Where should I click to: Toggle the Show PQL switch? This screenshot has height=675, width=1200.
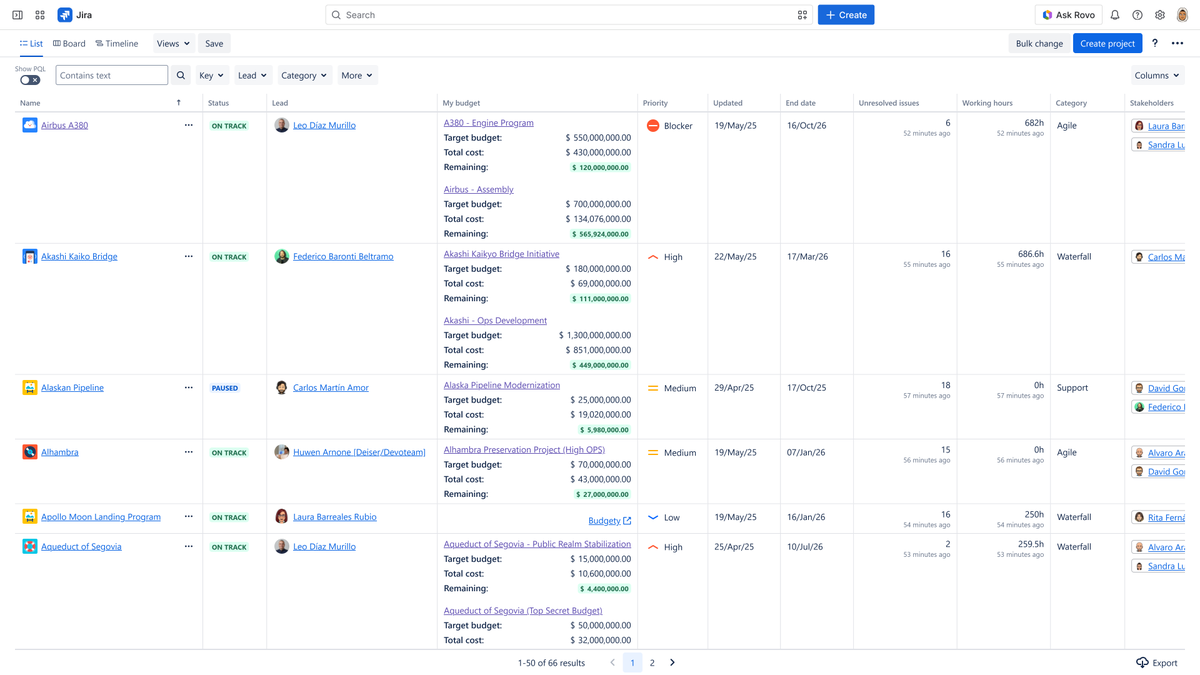[x=30, y=80]
